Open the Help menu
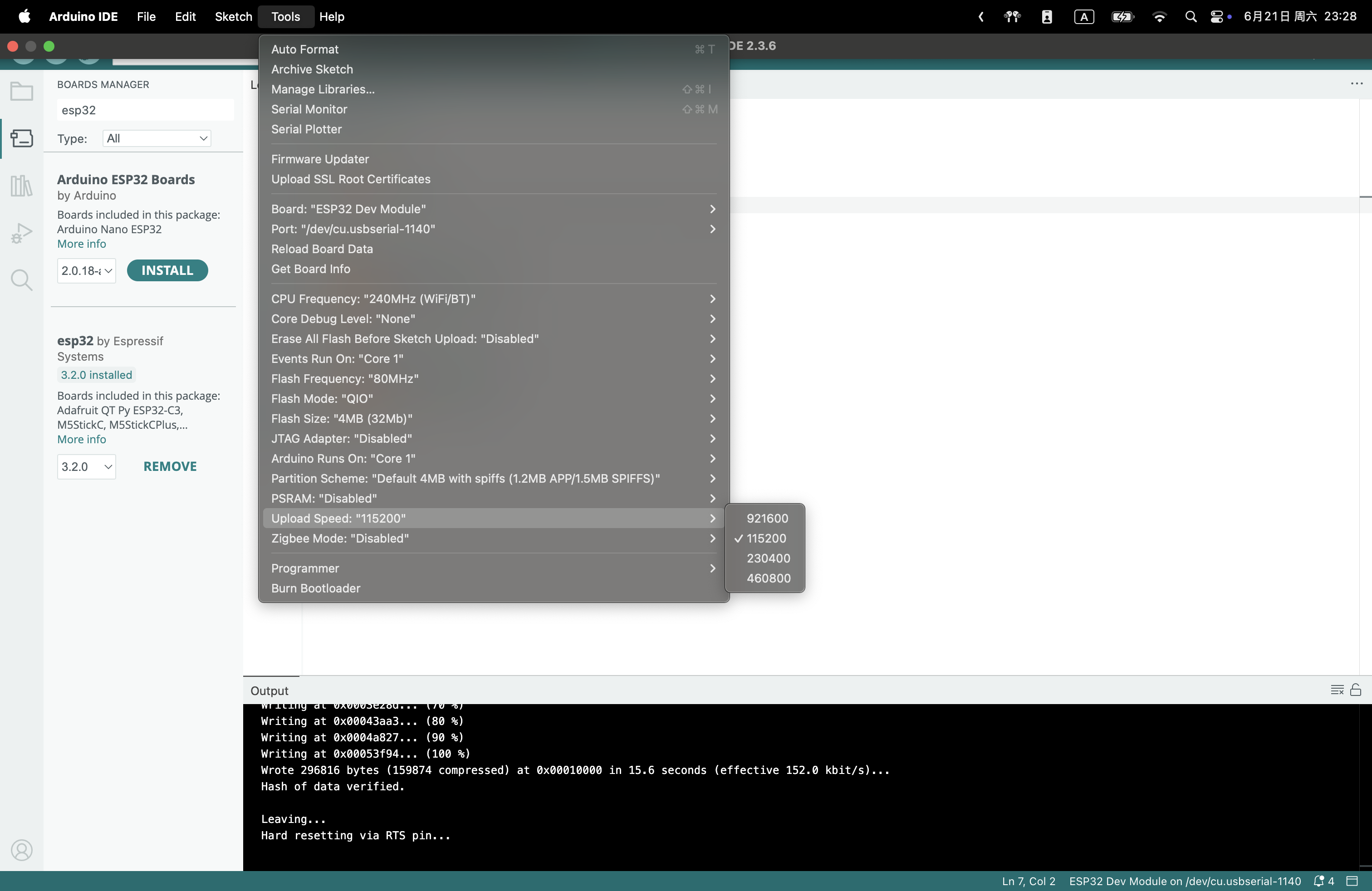This screenshot has width=1372, height=891. click(332, 17)
